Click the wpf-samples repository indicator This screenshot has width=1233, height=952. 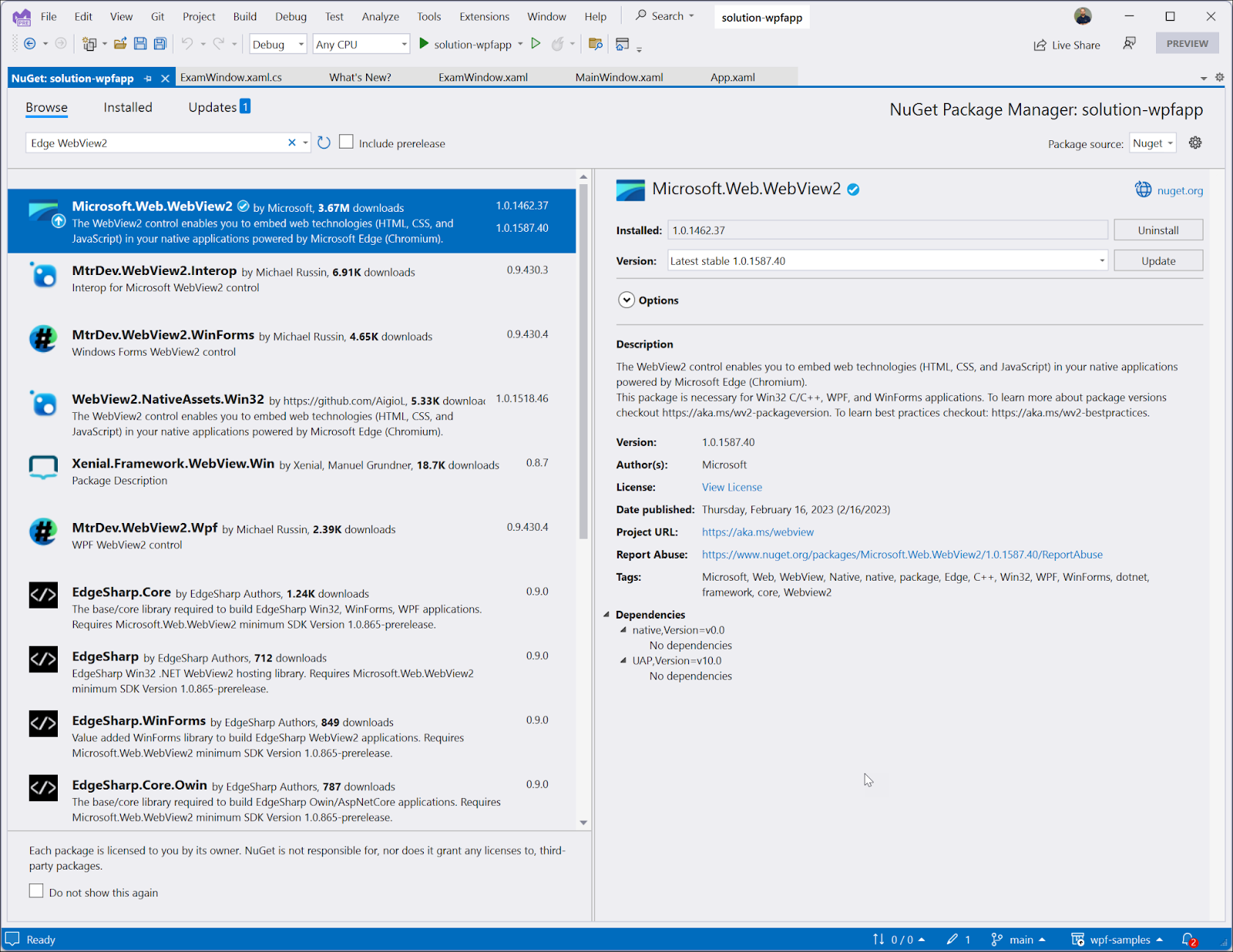[1117, 940]
